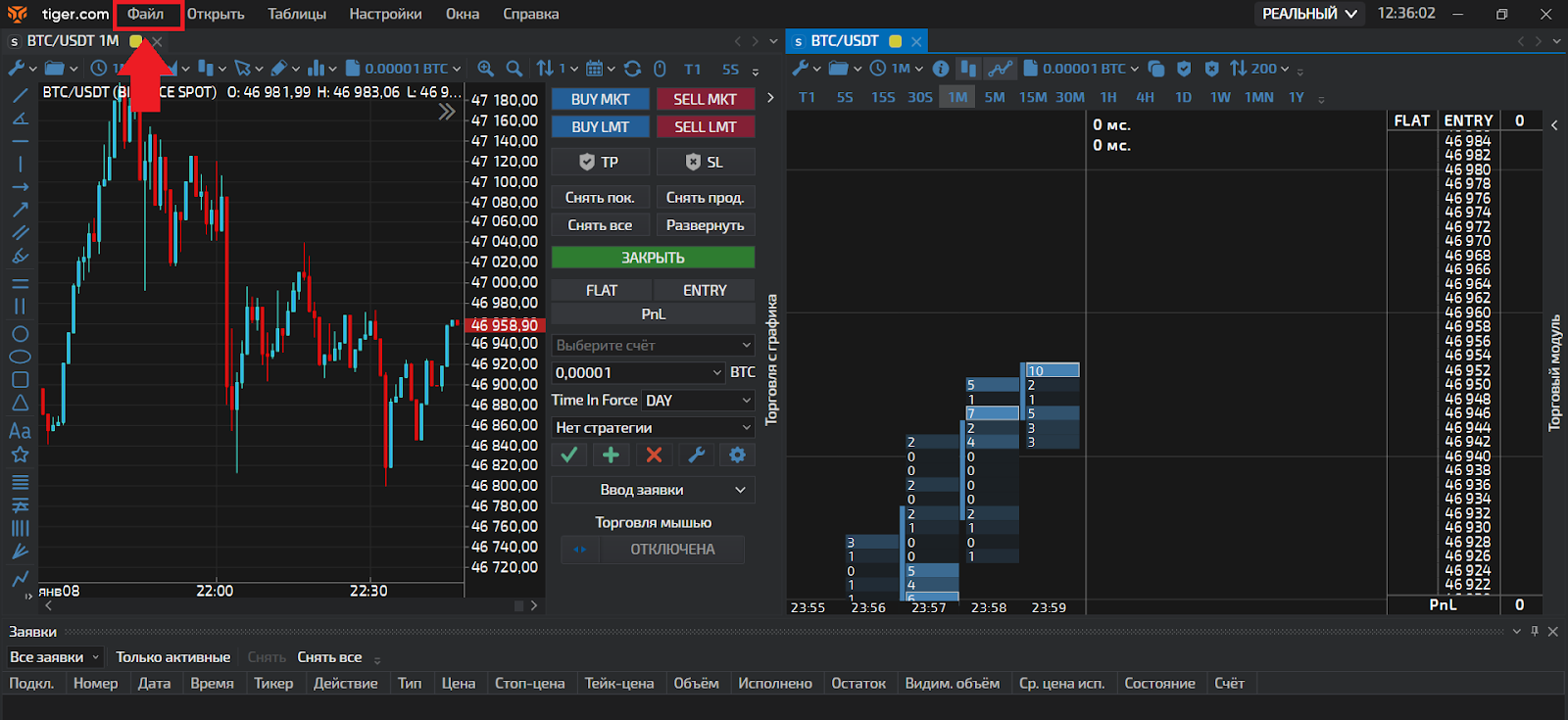1568x720 pixels.
Task: Click the green plus add-strategy icon
Action: [611, 455]
